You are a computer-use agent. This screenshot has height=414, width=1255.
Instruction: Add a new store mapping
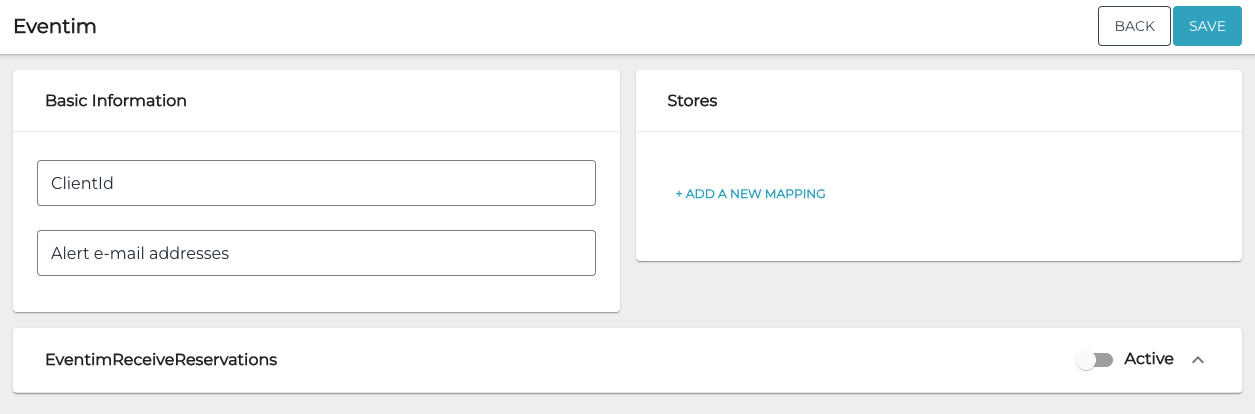pos(750,194)
